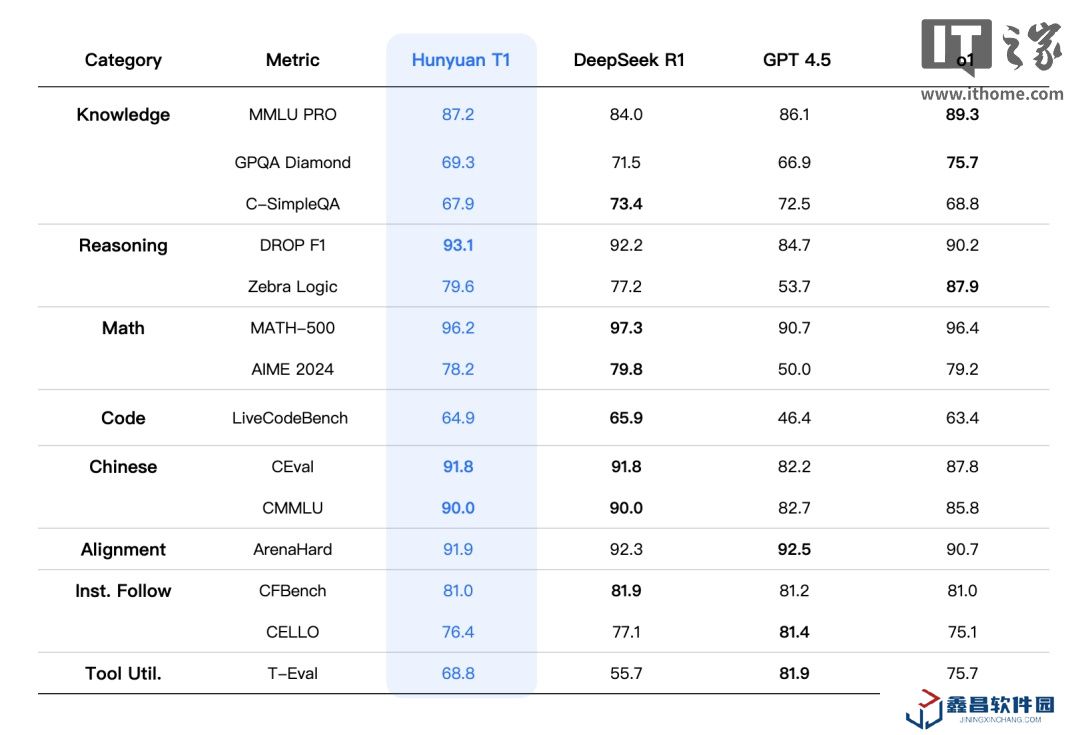
Task: Click the Metric column header
Action: pyautogui.click(x=293, y=60)
